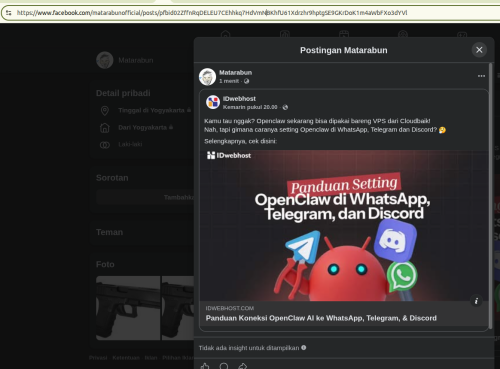Click the 'Tidak ada insight untuk ditampilkan' text

point(249,348)
